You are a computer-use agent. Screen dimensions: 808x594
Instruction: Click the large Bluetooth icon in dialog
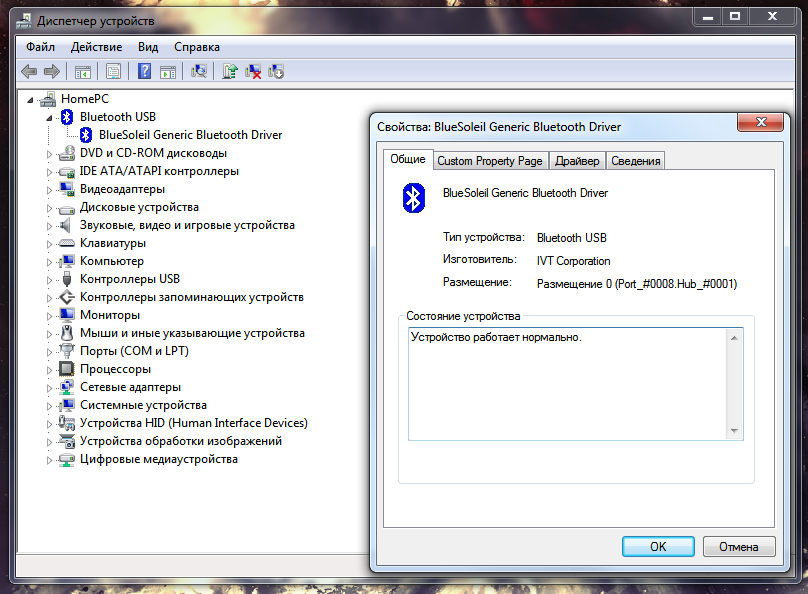[413, 198]
